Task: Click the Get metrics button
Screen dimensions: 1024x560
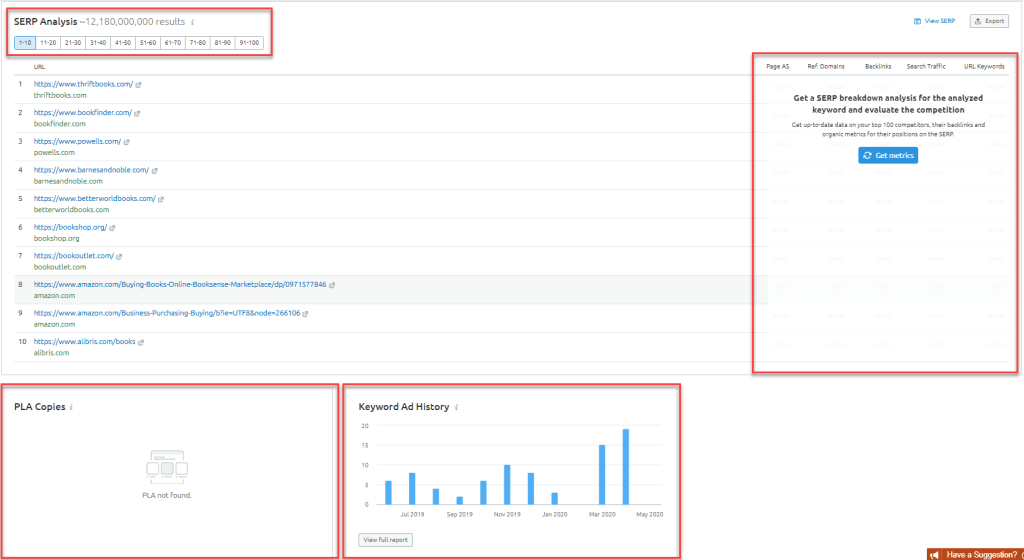Action: click(x=887, y=156)
